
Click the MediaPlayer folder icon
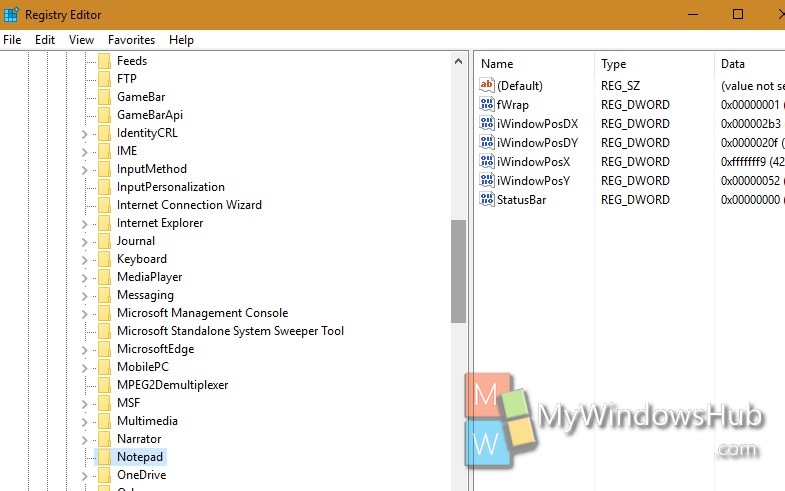pos(104,277)
